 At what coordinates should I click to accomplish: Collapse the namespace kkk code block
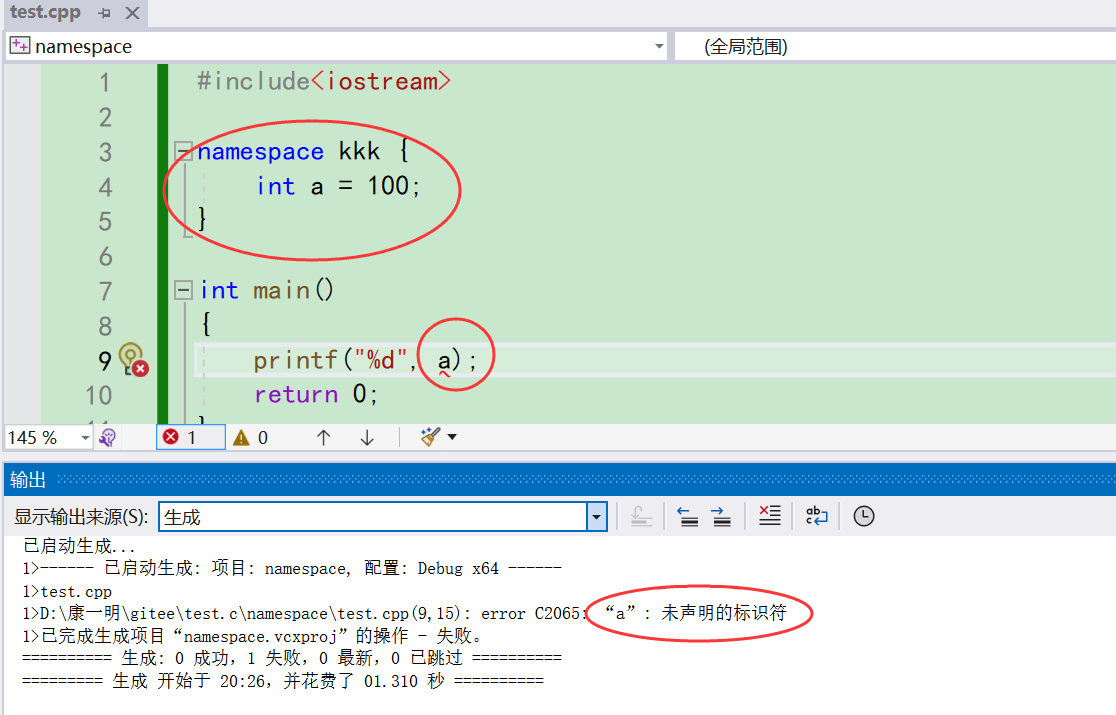coord(182,151)
